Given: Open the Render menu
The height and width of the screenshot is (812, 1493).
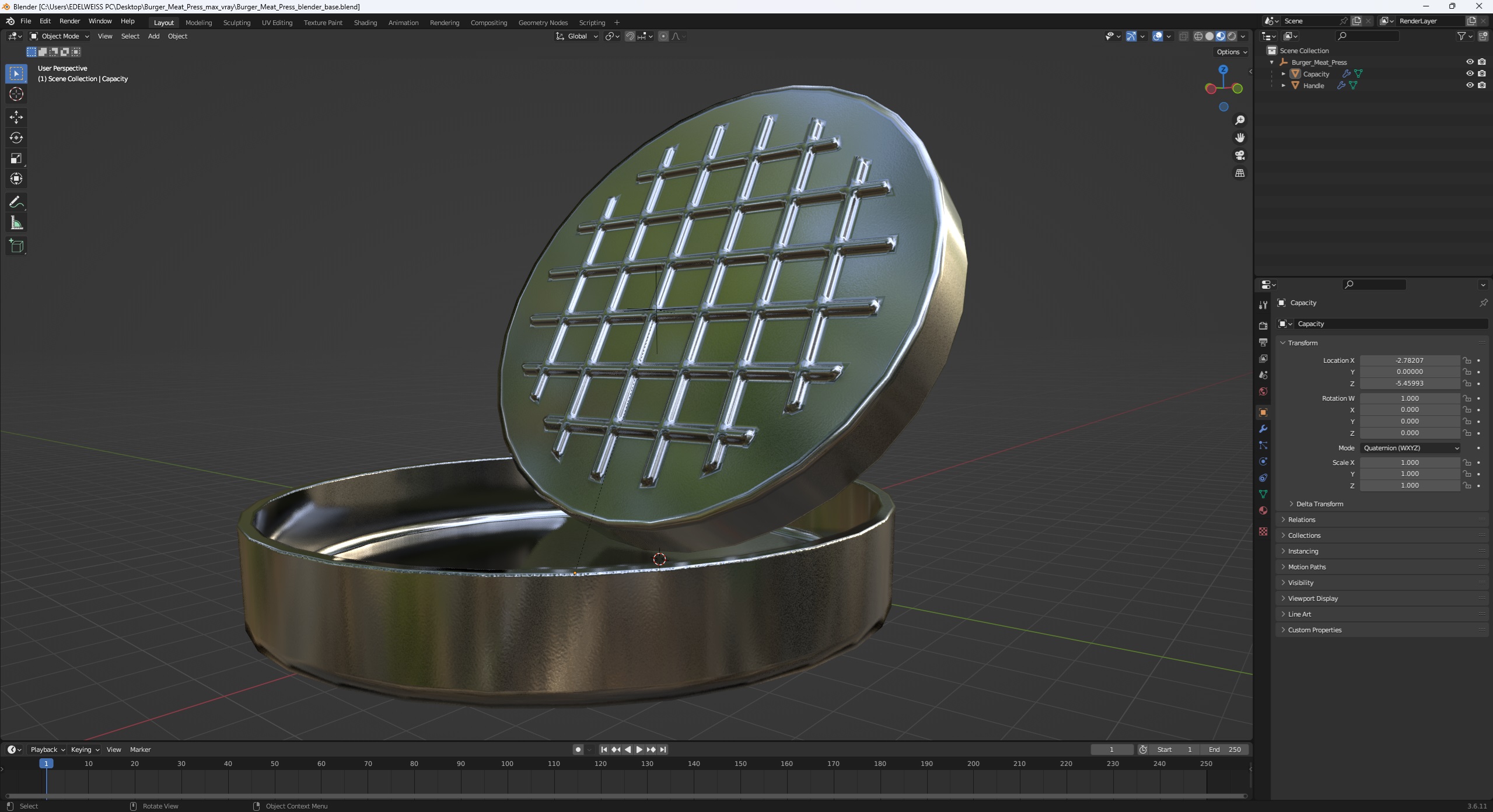Looking at the screenshot, I should pos(69,21).
